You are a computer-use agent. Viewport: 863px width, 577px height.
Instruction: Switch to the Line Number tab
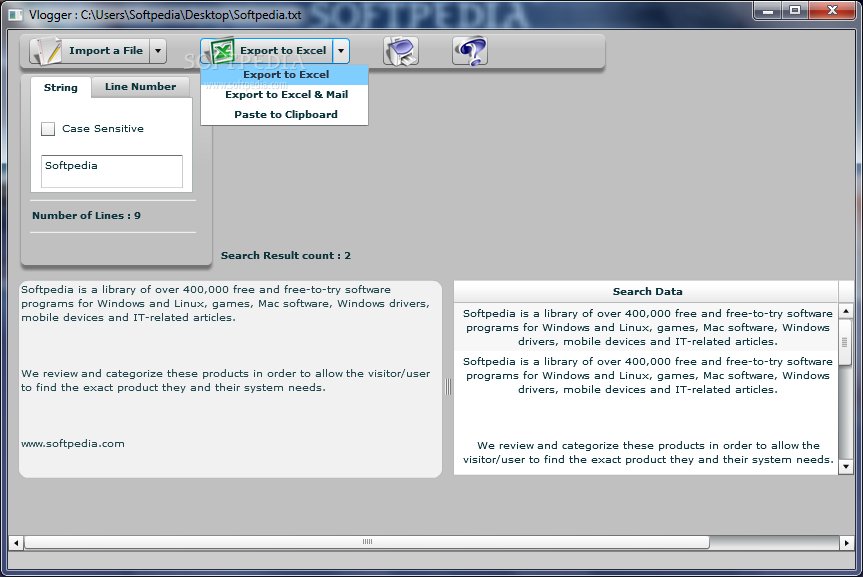[140, 87]
